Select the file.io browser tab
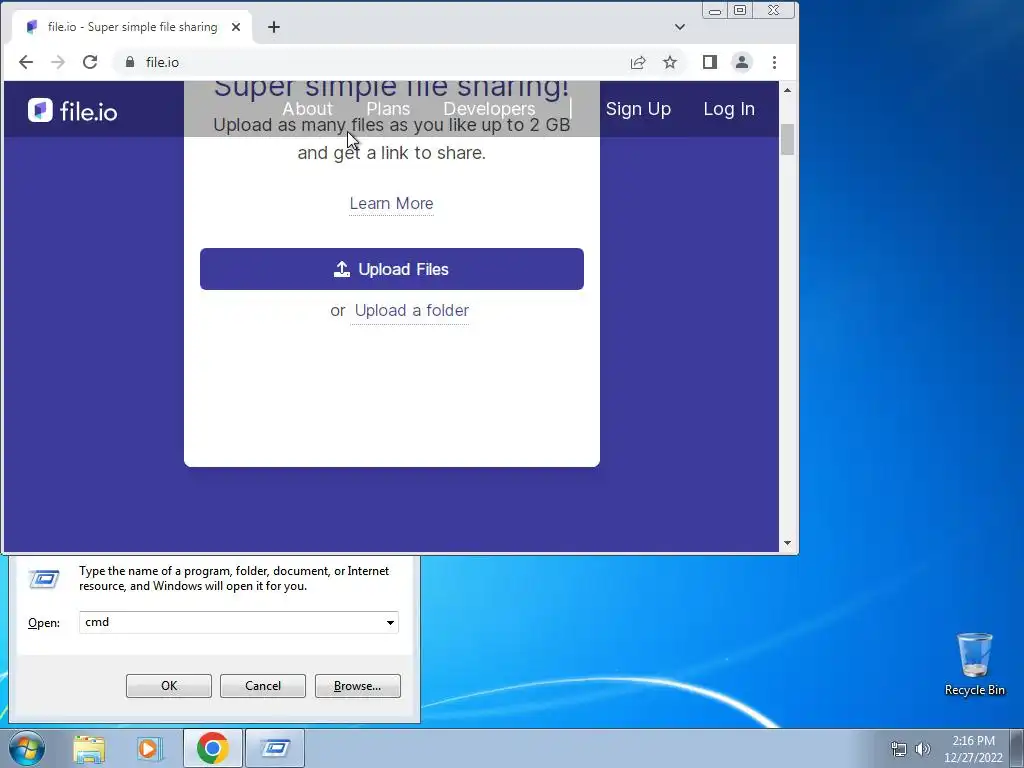This screenshot has width=1024, height=768. click(132, 27)
